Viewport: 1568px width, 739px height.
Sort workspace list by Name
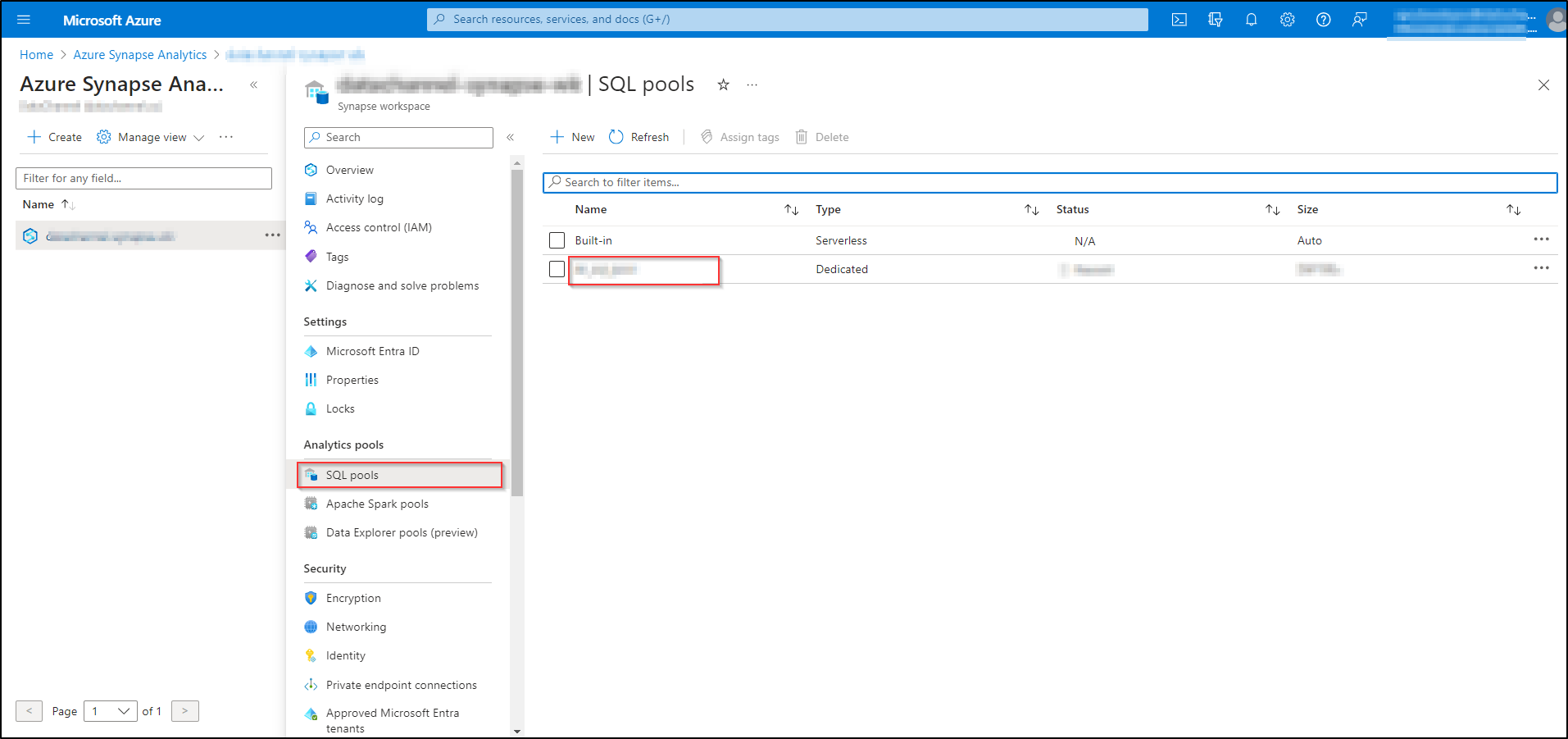(48, 204)
